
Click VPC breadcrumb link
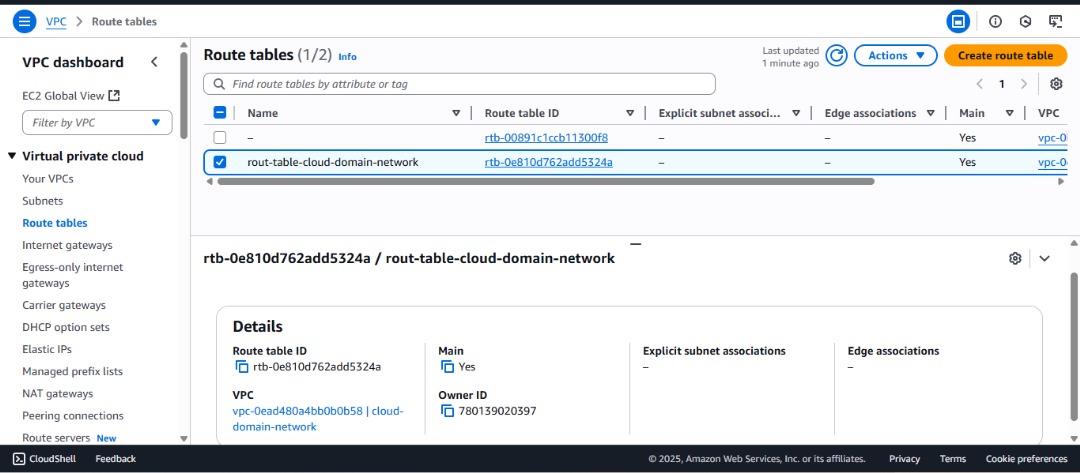pos(56,21)
